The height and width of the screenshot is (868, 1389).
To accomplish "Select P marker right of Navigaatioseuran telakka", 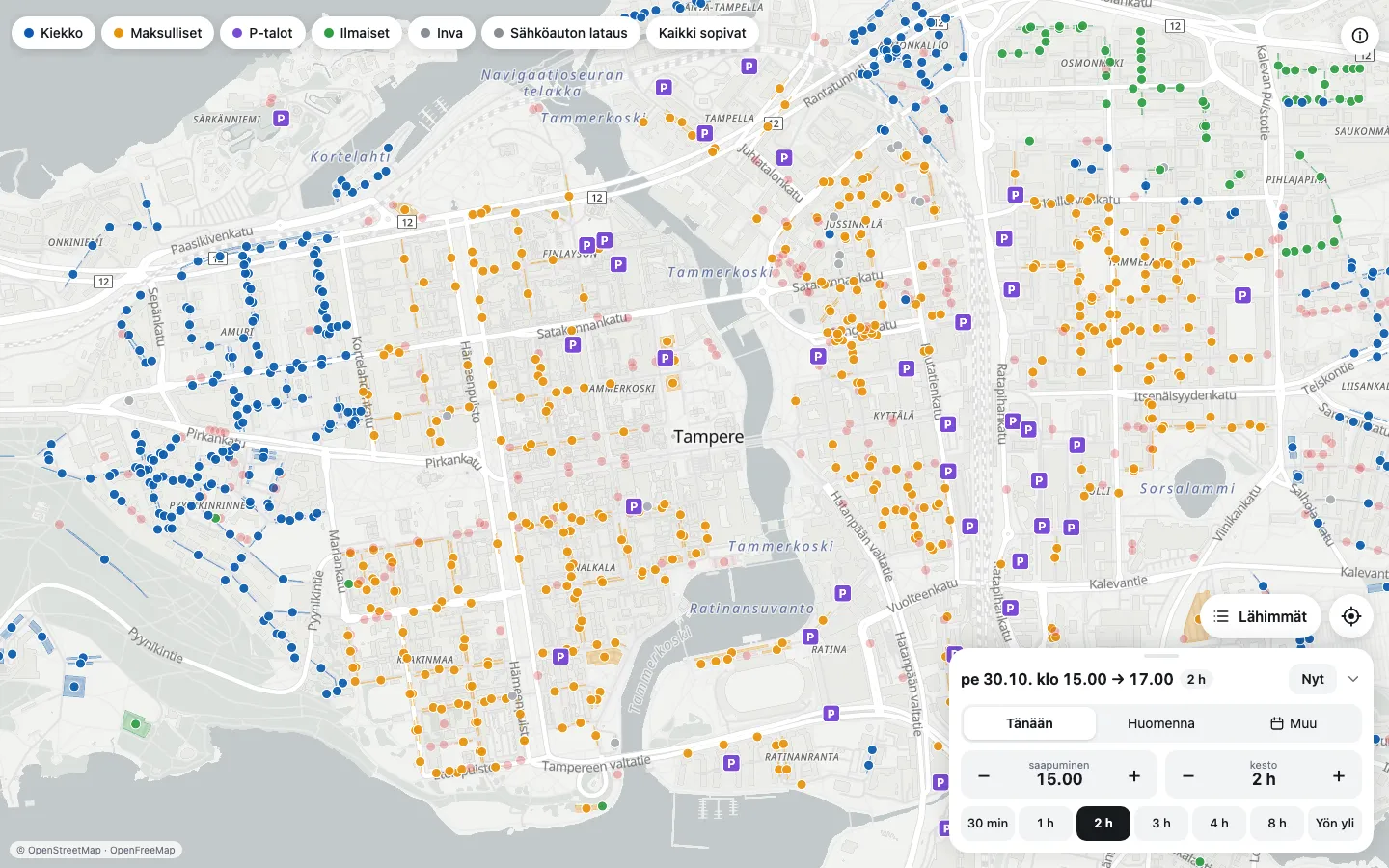I will click(664, 88).
